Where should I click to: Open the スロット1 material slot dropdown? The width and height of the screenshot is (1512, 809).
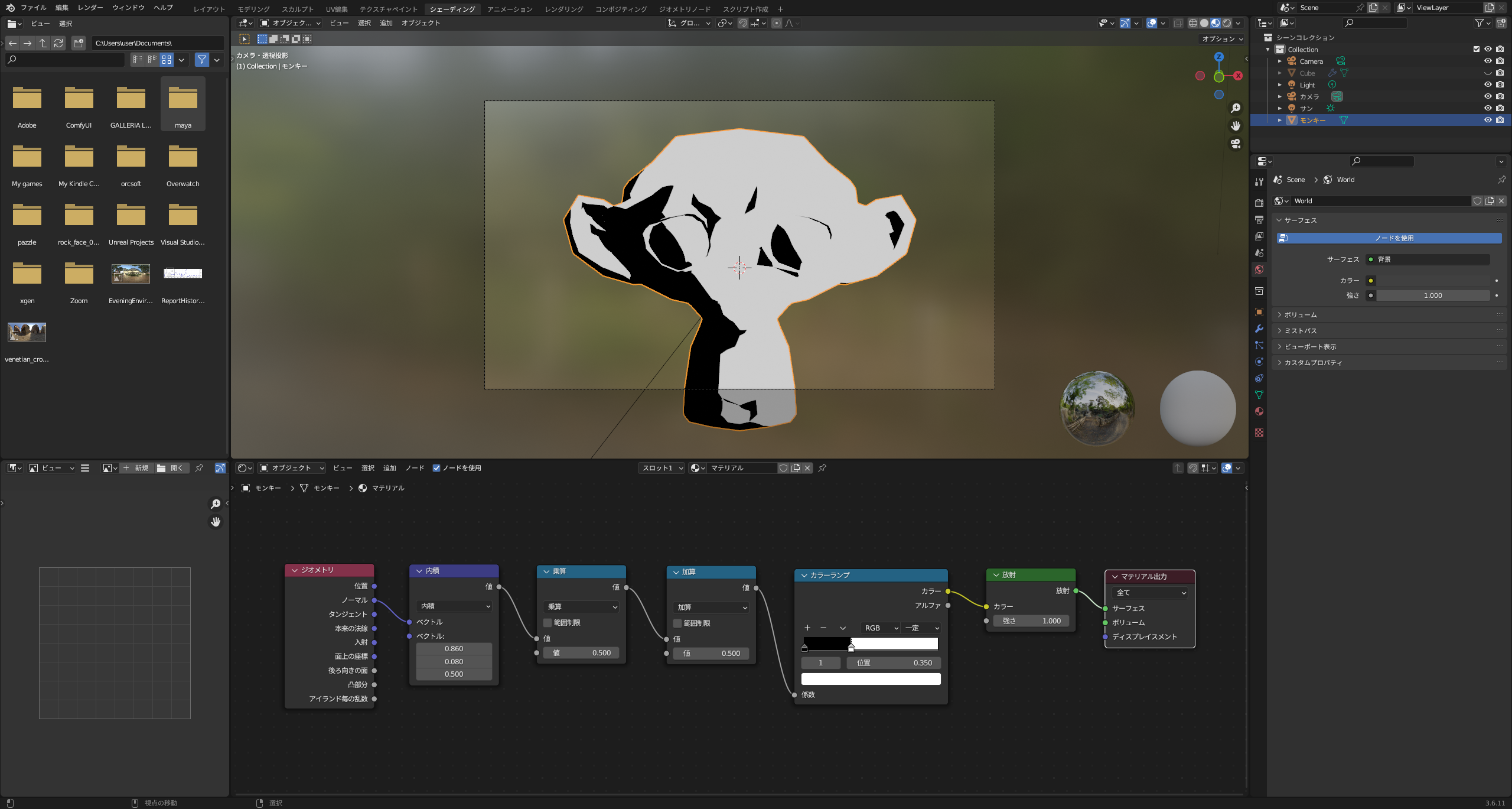click(x=661, y=468)
